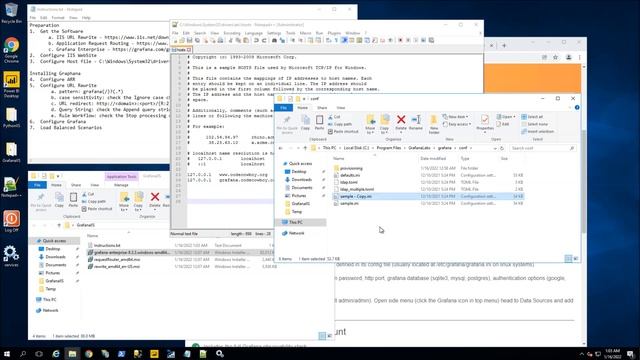Click Print icon in Notepad++ toolbar
Viewport: 640px width, 360px height.
coord(220,40)
